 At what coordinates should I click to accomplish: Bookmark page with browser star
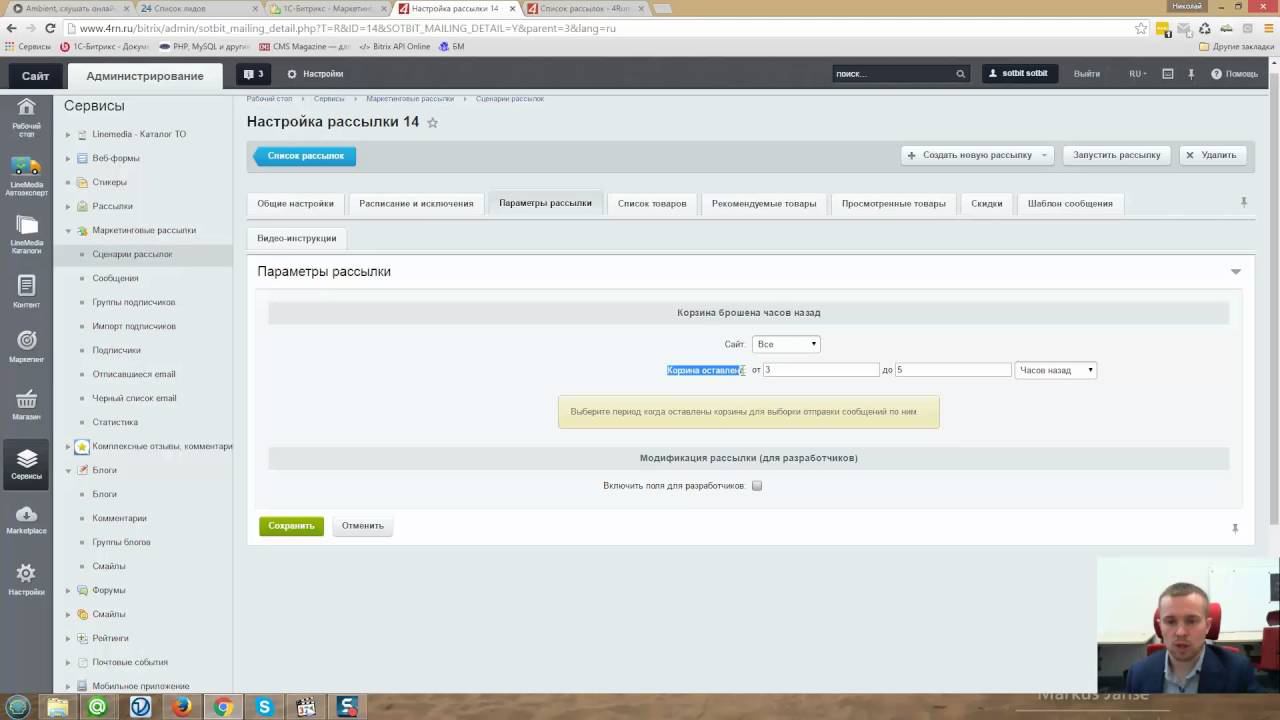[x=1141, y=28]
